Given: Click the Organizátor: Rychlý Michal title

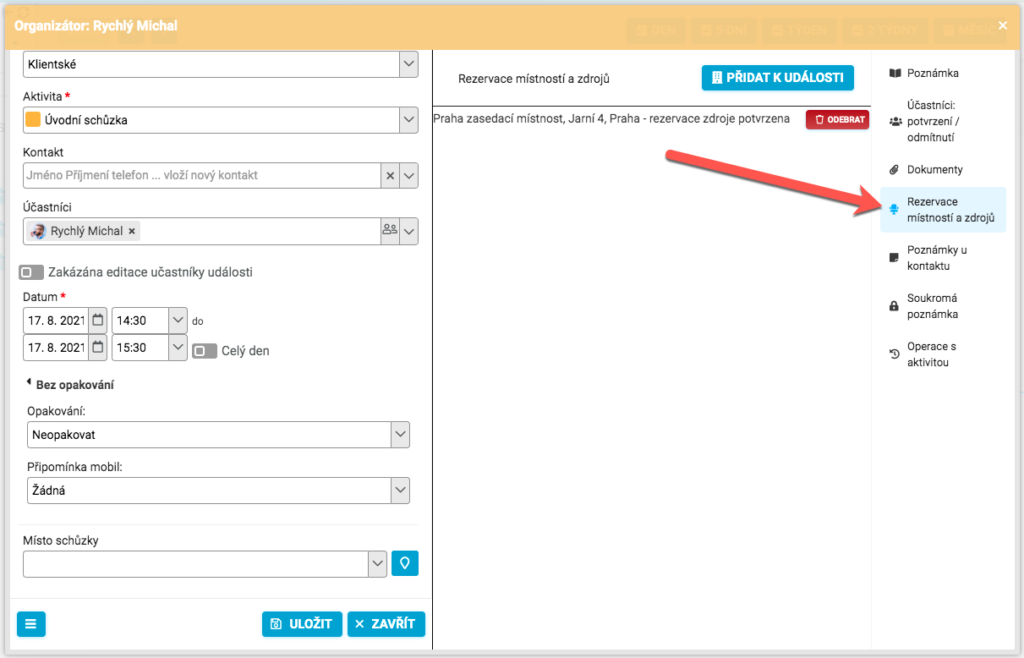Looking at the screenshot, I should coord(96,26).
